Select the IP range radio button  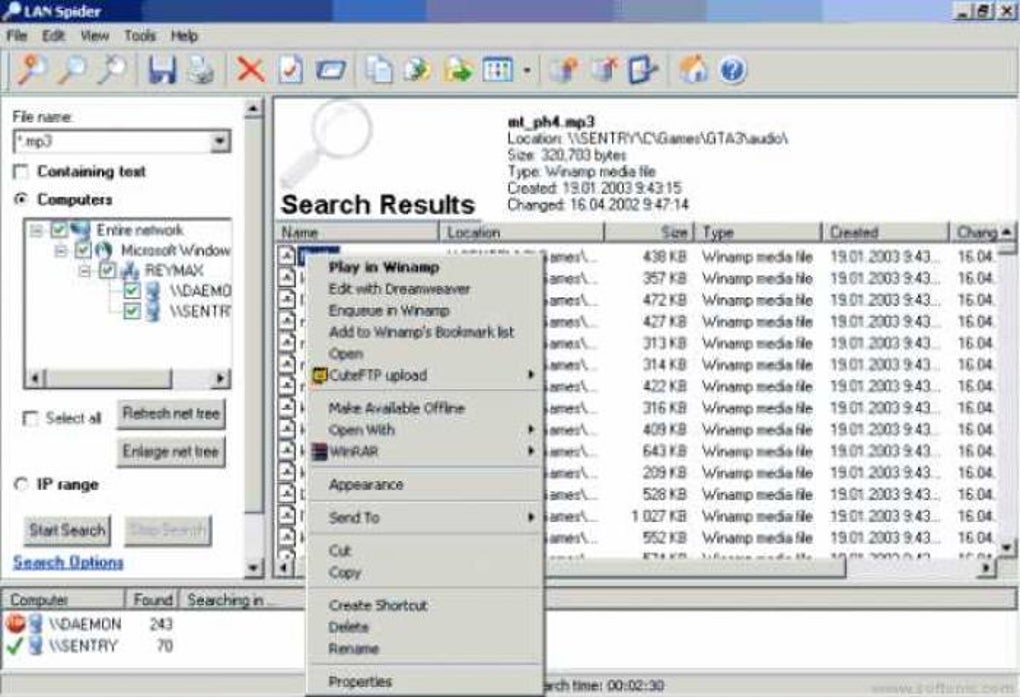tap(21, 484)
